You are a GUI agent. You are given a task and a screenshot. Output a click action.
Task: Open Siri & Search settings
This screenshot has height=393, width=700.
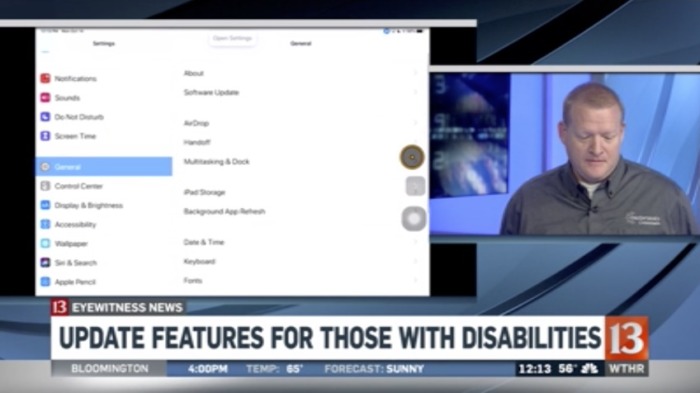pos(104,263)
